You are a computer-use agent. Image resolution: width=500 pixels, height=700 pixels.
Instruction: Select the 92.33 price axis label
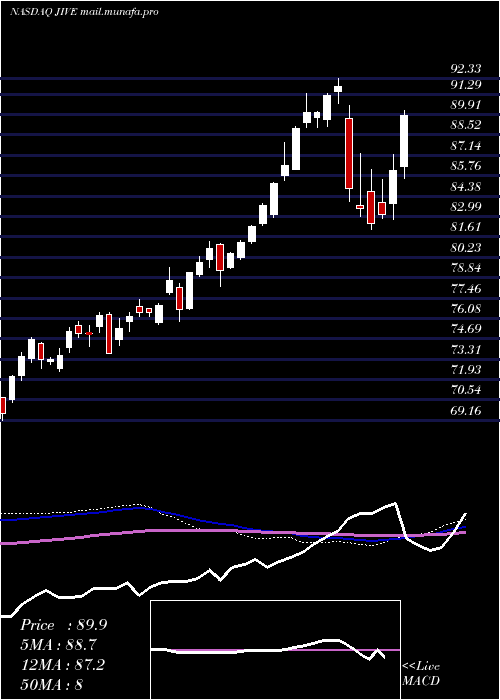466,69
